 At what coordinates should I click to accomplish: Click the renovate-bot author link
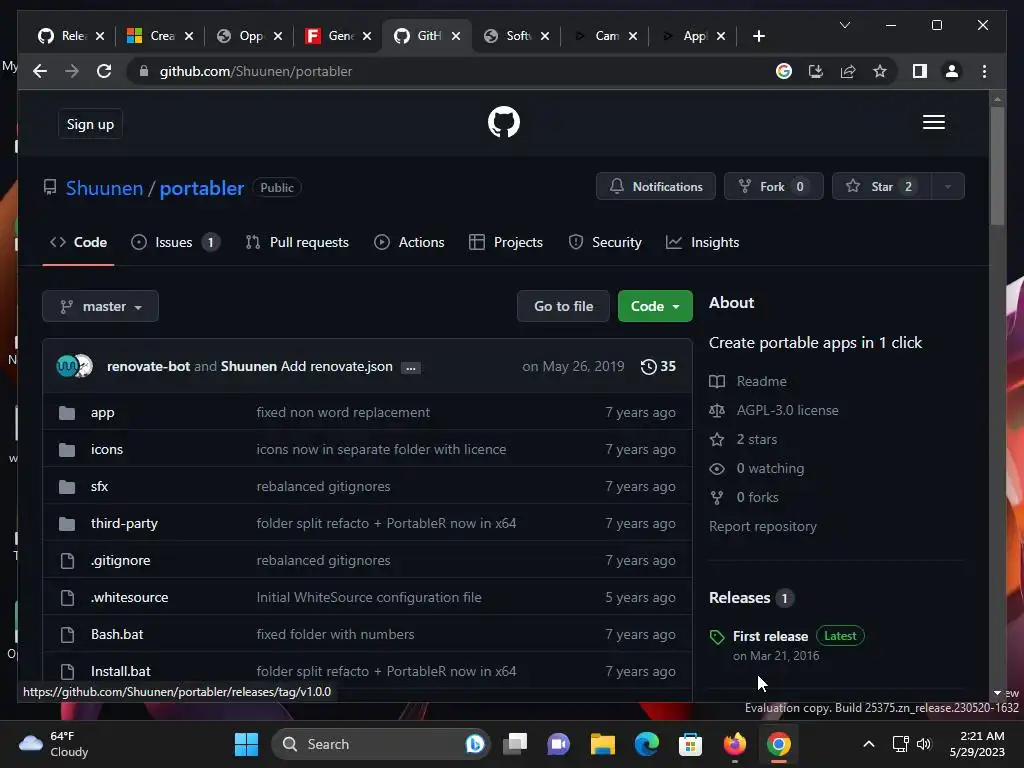click(x=148, y=366)
